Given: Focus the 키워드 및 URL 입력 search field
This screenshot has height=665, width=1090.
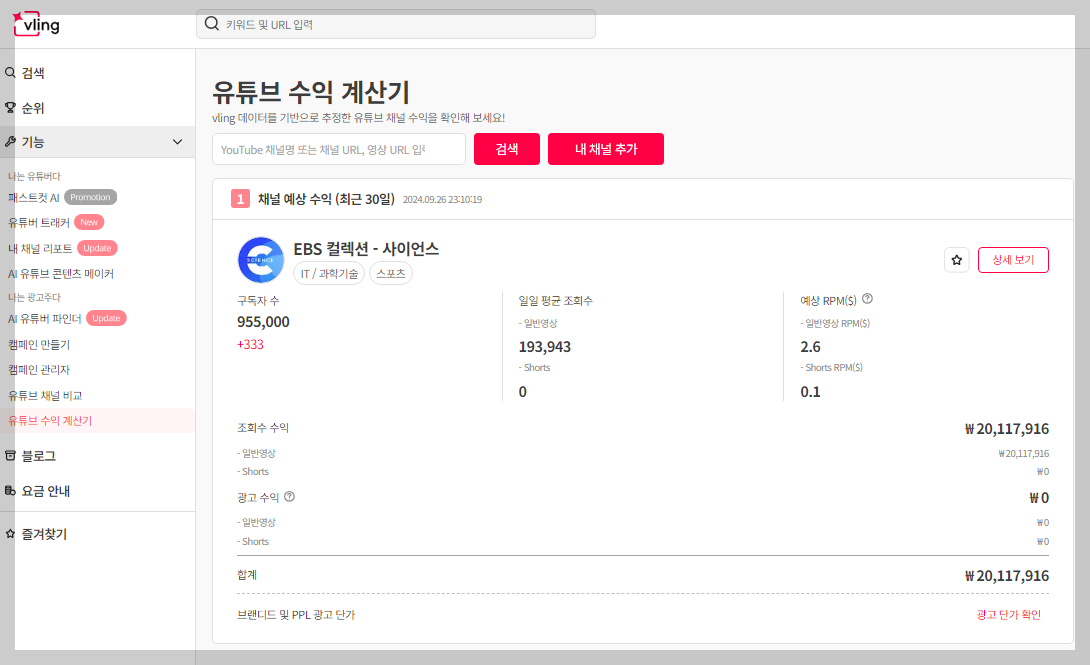Looking at the screenshot, I should click(x=396, y=24).
